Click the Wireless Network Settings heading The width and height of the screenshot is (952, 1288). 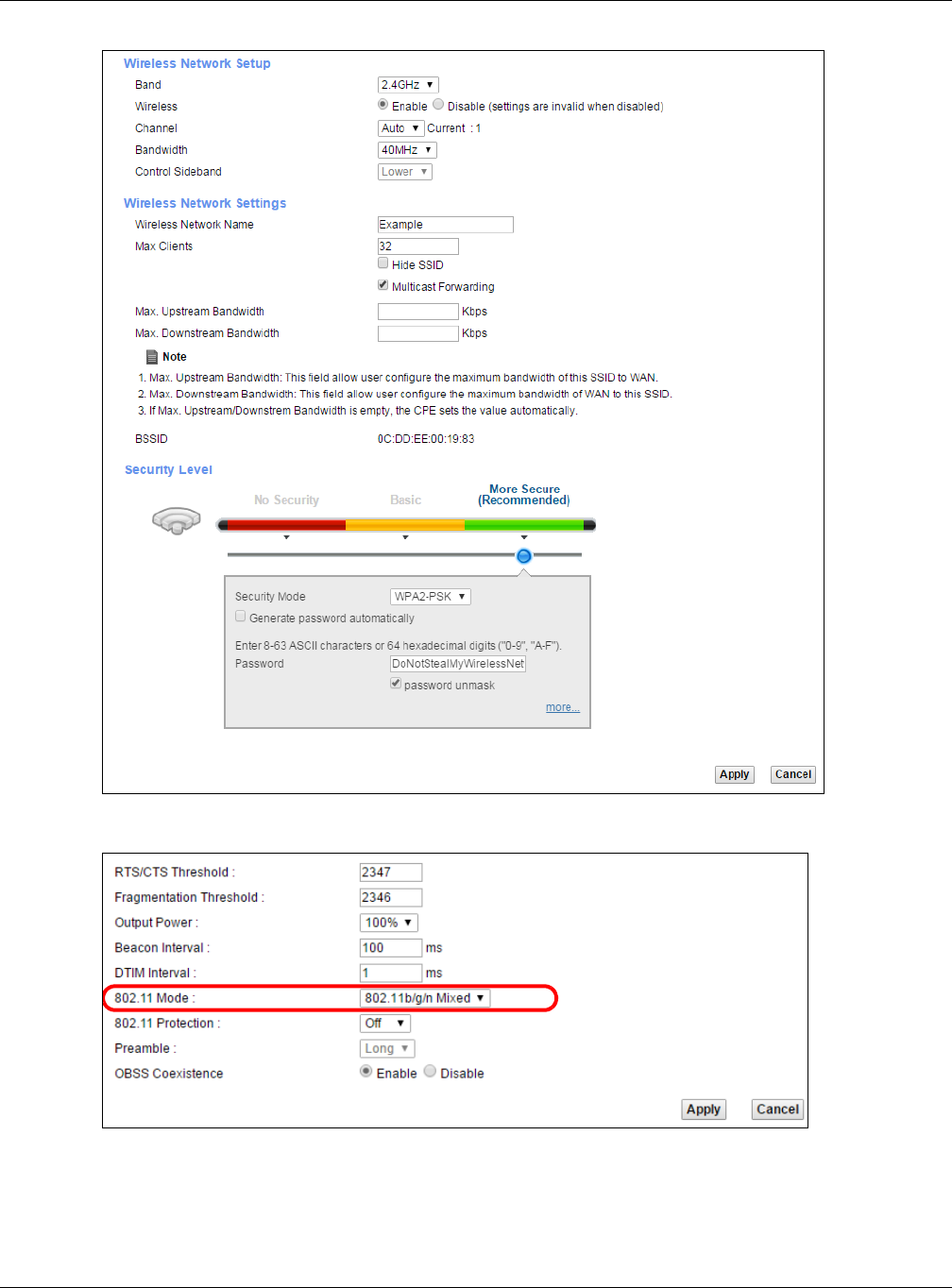click(x=205, y=203)
